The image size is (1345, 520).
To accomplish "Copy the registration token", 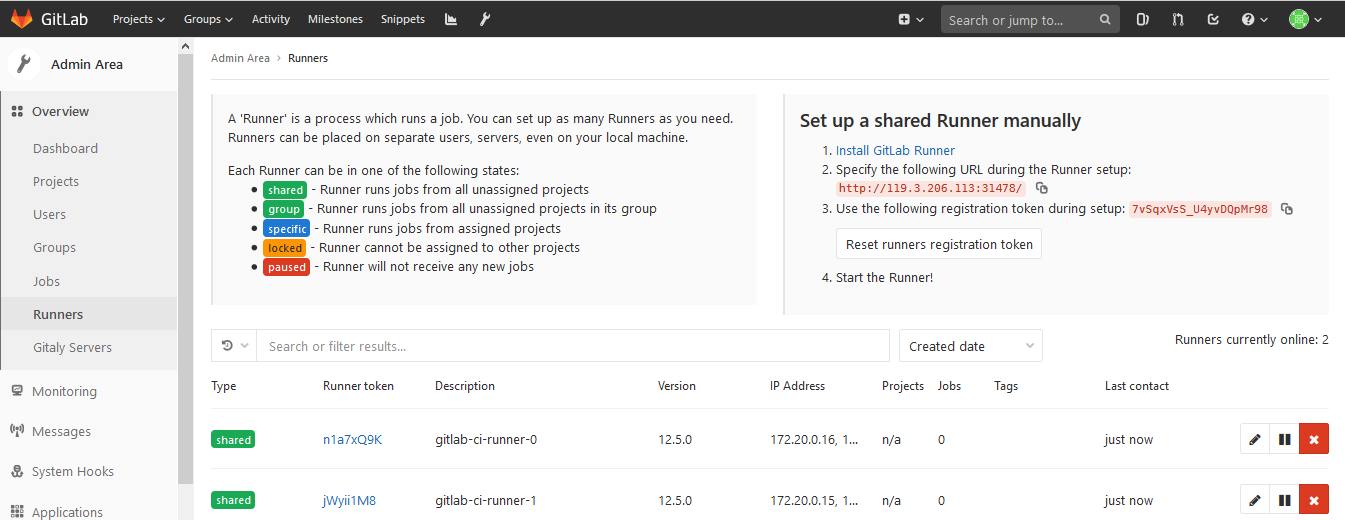I will [x=1287, y=209].
